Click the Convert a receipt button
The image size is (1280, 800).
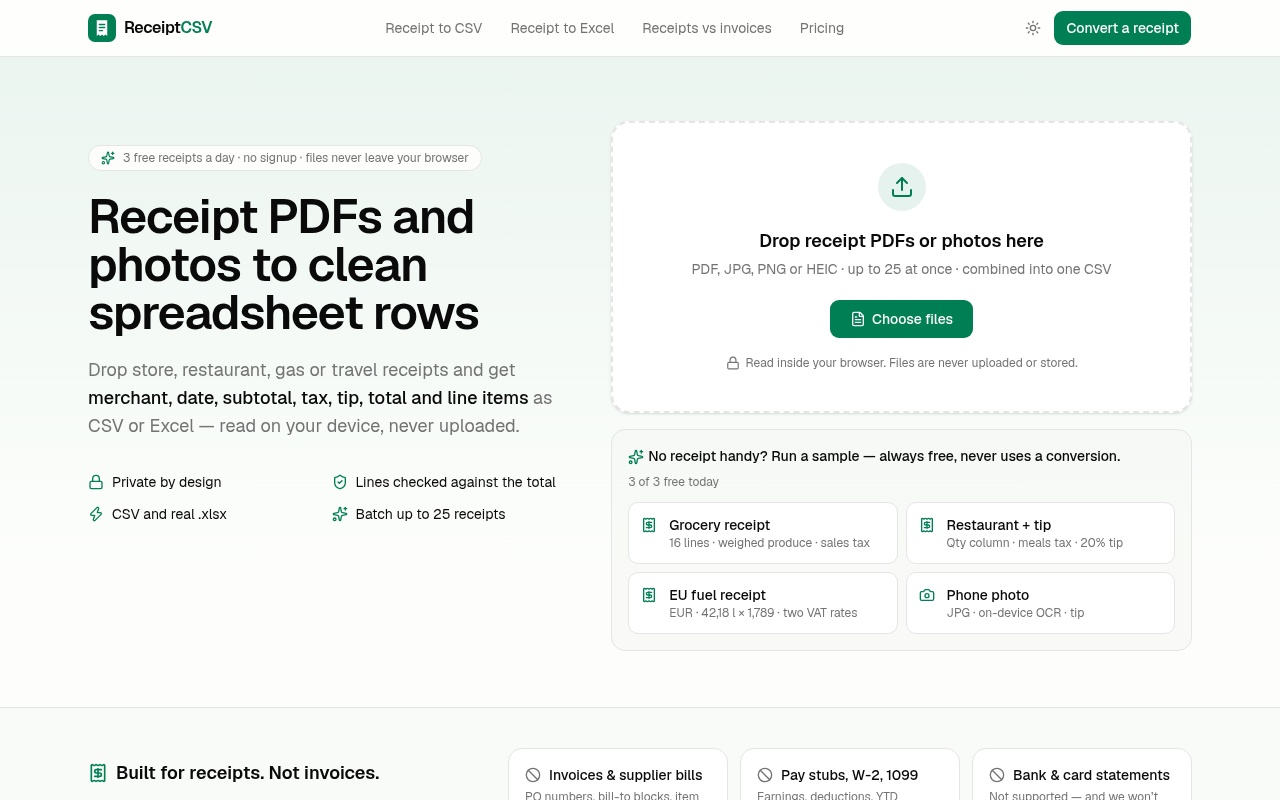click(x=1122, y=28)
